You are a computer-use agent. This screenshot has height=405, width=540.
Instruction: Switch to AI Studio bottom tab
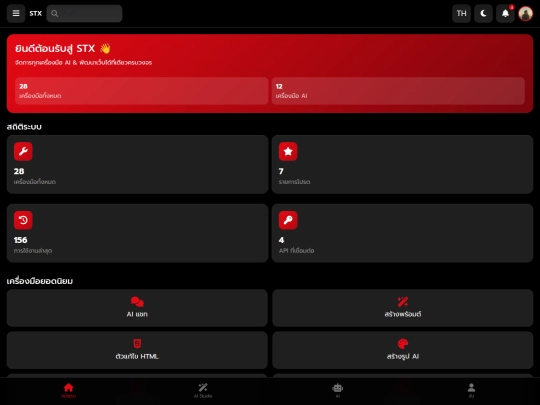[203, 391]
